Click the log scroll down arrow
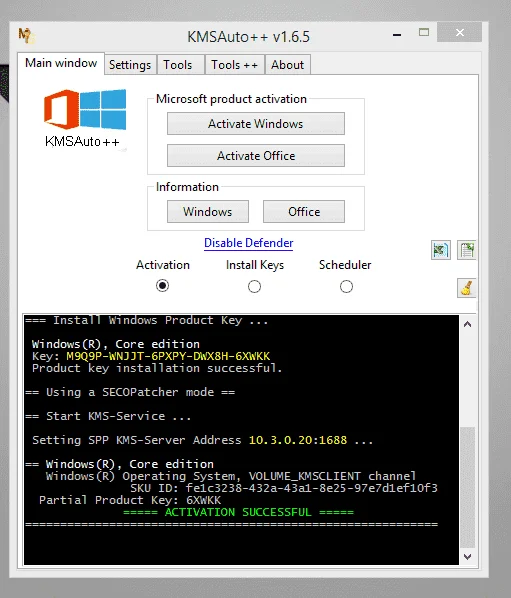 tap(468, 557)
